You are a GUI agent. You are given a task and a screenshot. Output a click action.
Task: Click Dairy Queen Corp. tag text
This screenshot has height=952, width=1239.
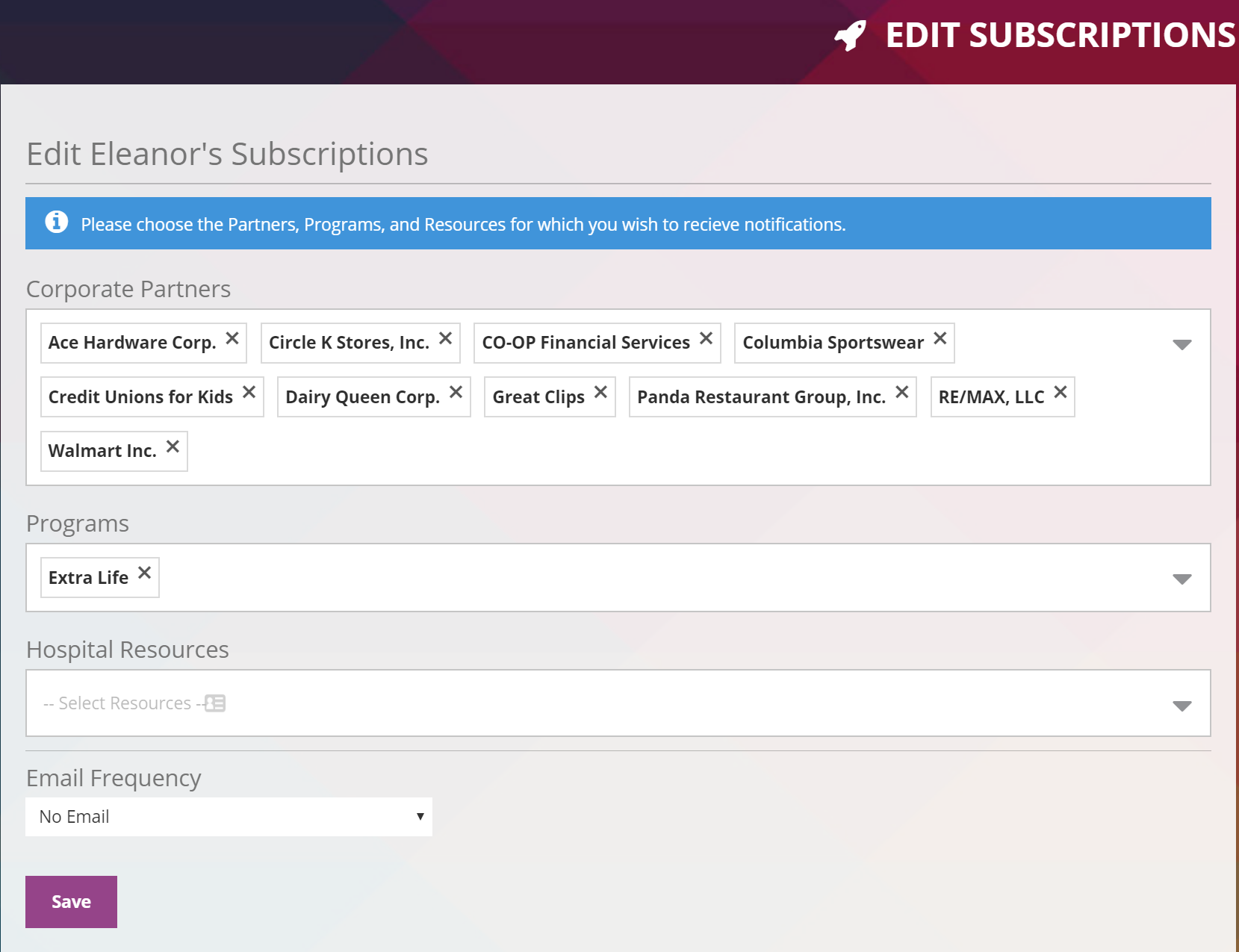(x=362, y=397)
